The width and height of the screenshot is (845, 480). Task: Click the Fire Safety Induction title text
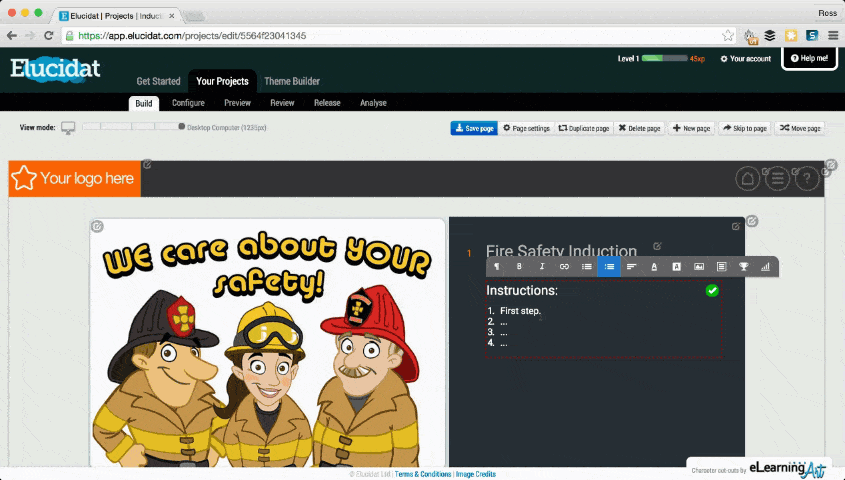click(x=561, y=251)
